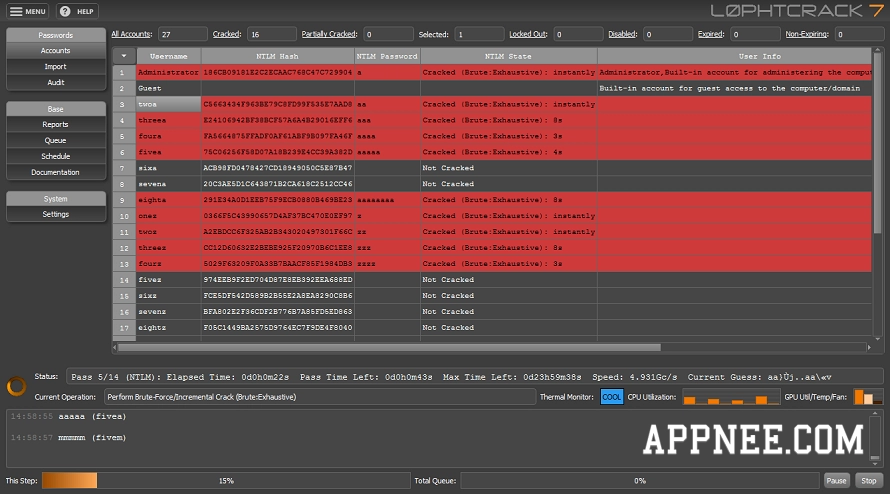Click the Total Queue progress bar

(640, 480)
